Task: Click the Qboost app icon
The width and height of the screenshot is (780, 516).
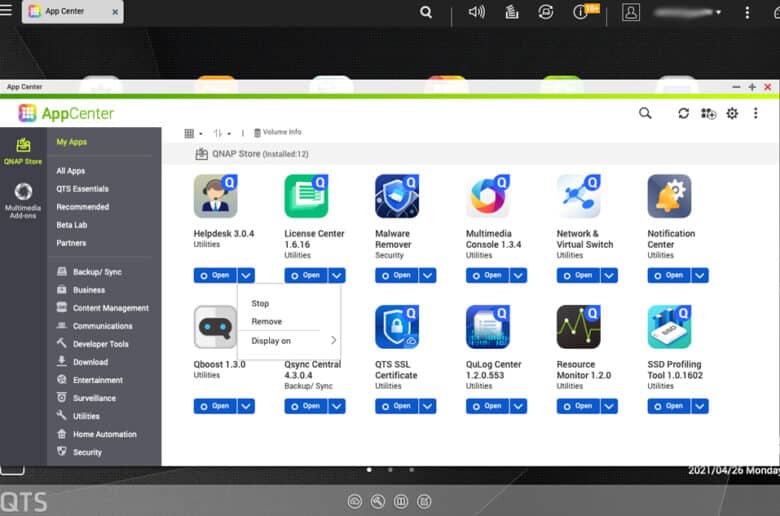Action: tap(215, 327)
